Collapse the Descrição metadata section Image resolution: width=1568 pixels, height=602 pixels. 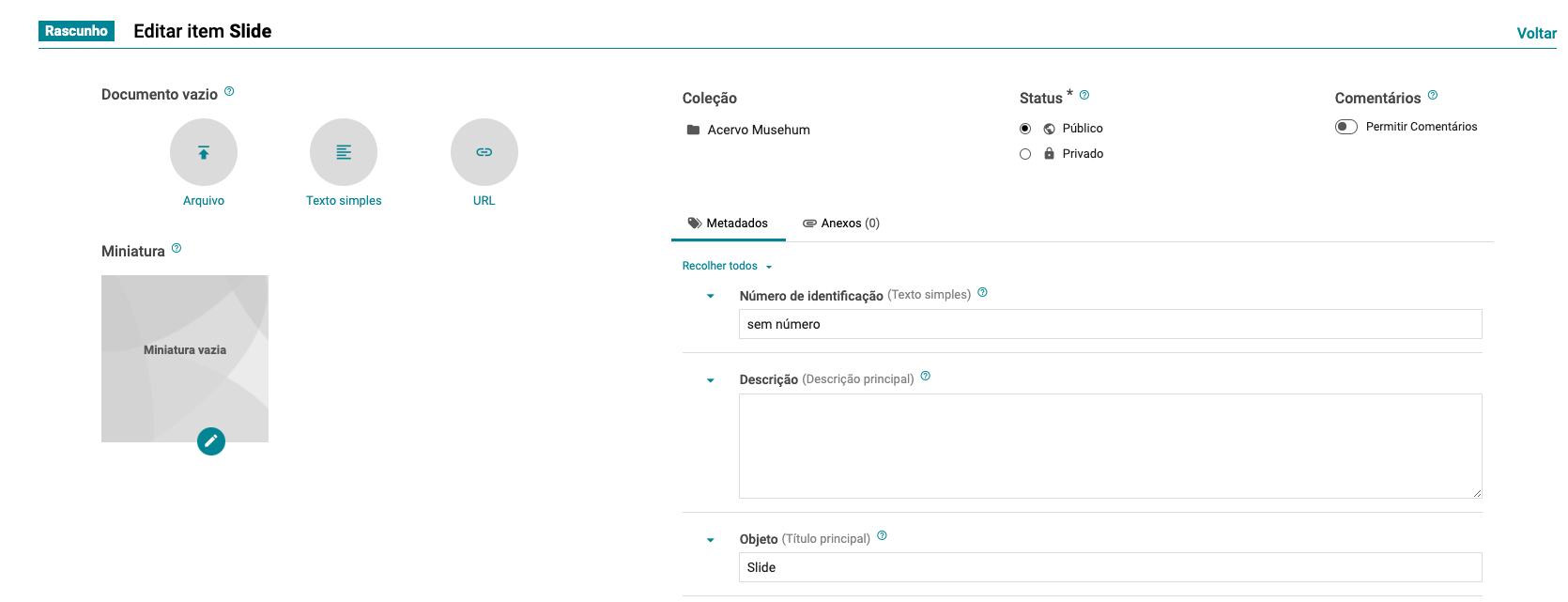pyautogui.click(x=711, y=380)
